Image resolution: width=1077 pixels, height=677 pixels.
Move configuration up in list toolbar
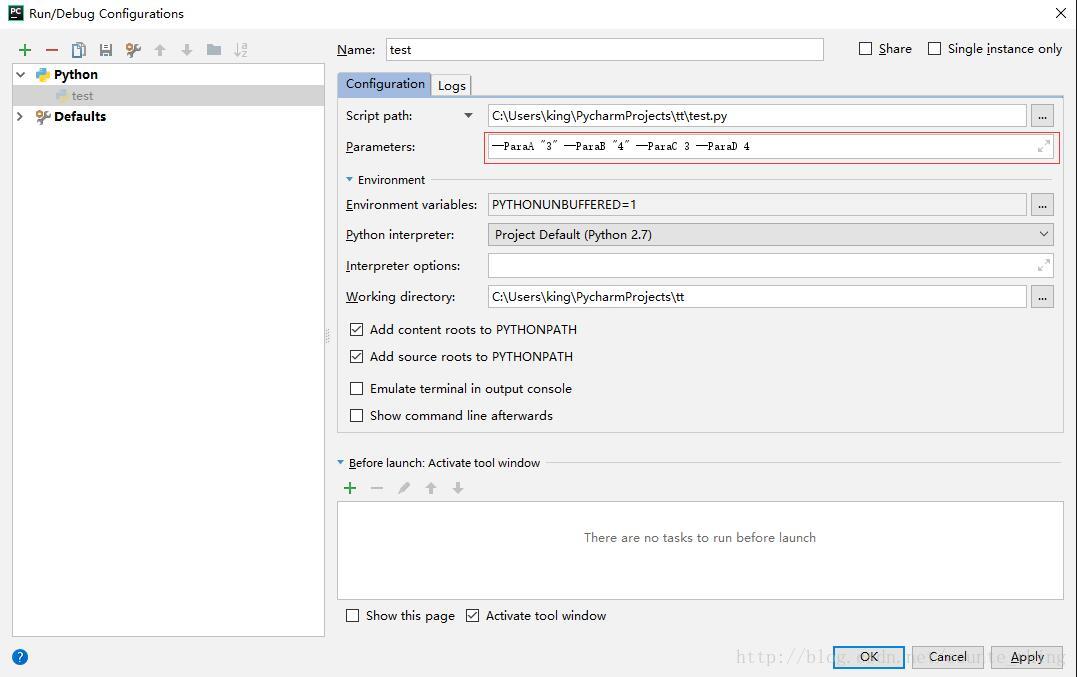click(160, 49)
